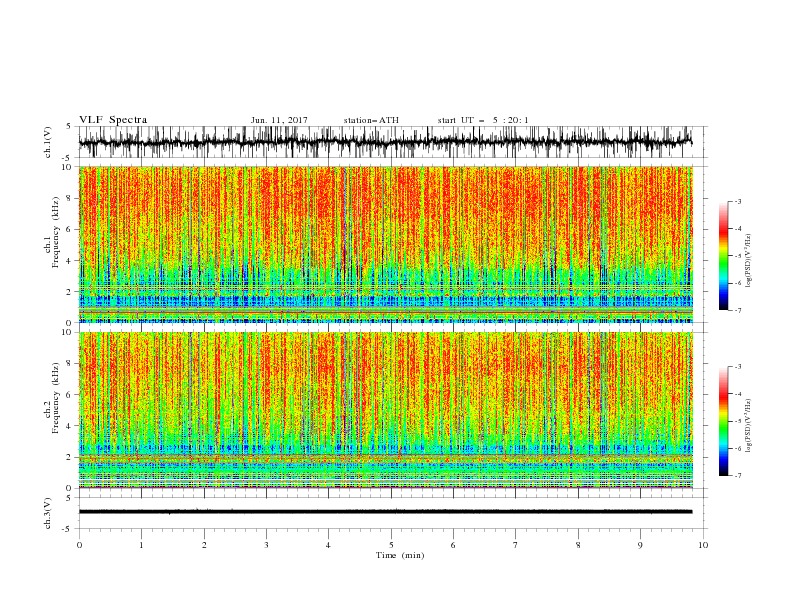Click inside the ch.2 spectrogram panel
This screenshot has height=612, width=792.
[385, 410]
